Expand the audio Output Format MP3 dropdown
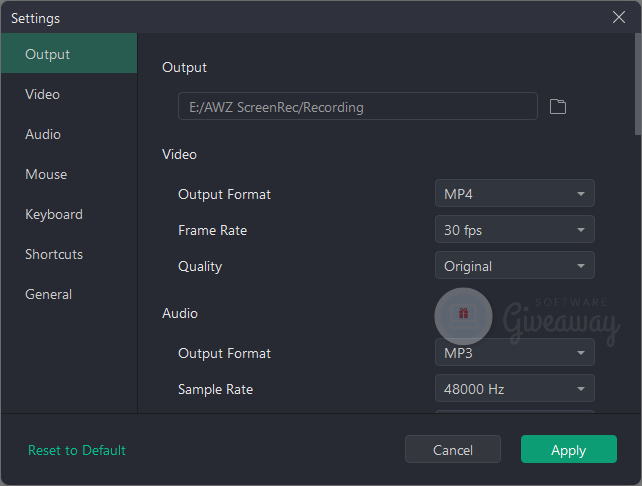 [x=514, y=353]
